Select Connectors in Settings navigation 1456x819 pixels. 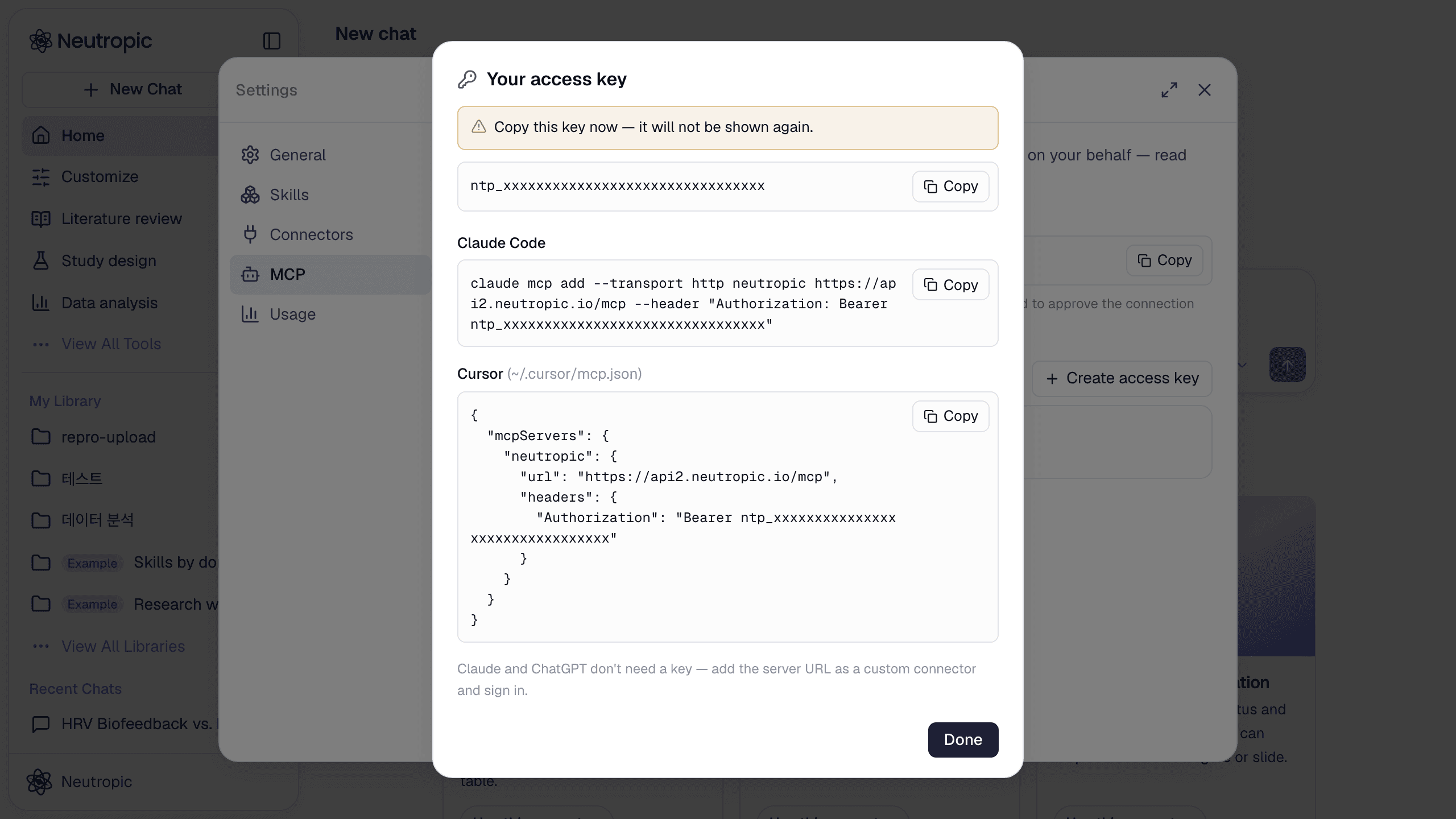click(330, 235)
